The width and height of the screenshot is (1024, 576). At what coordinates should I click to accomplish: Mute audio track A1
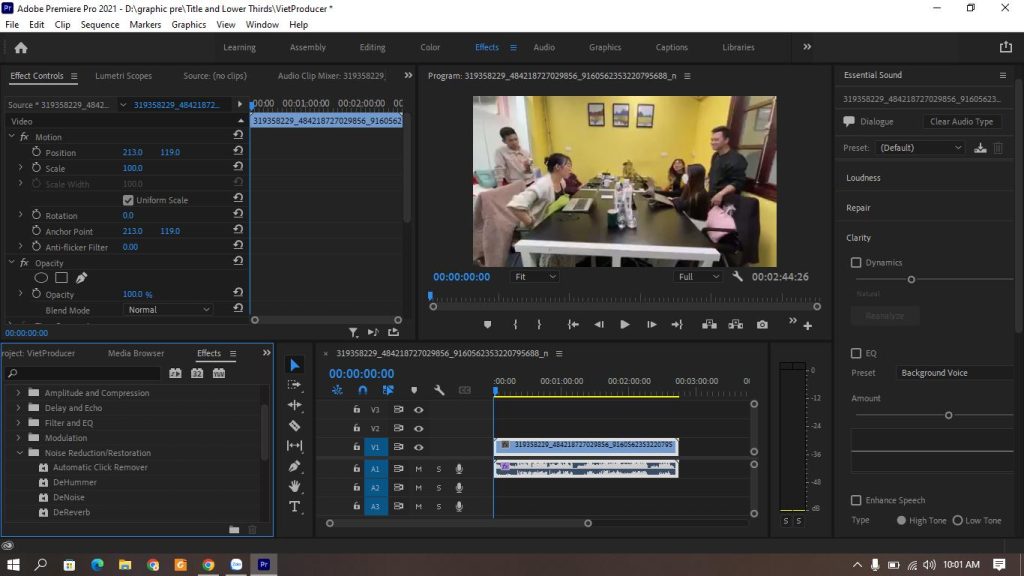click(418, 468)
